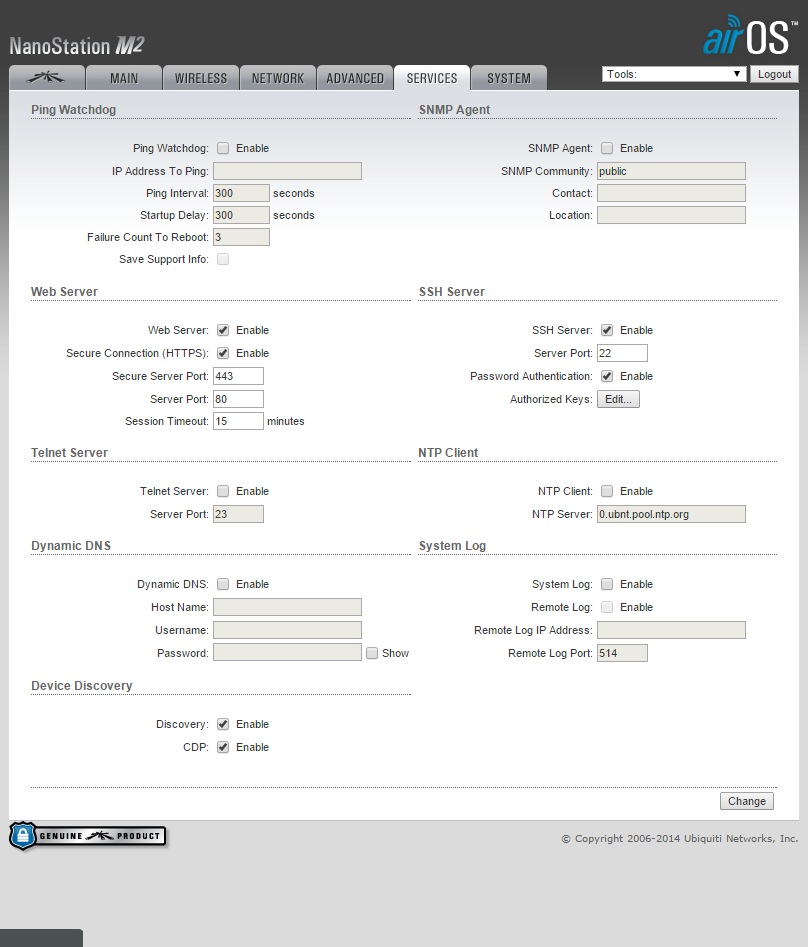This screenshot has width=808, height=947.
Task: Enable the Ping Watchdog checkbox
Action: coord(223,148)
